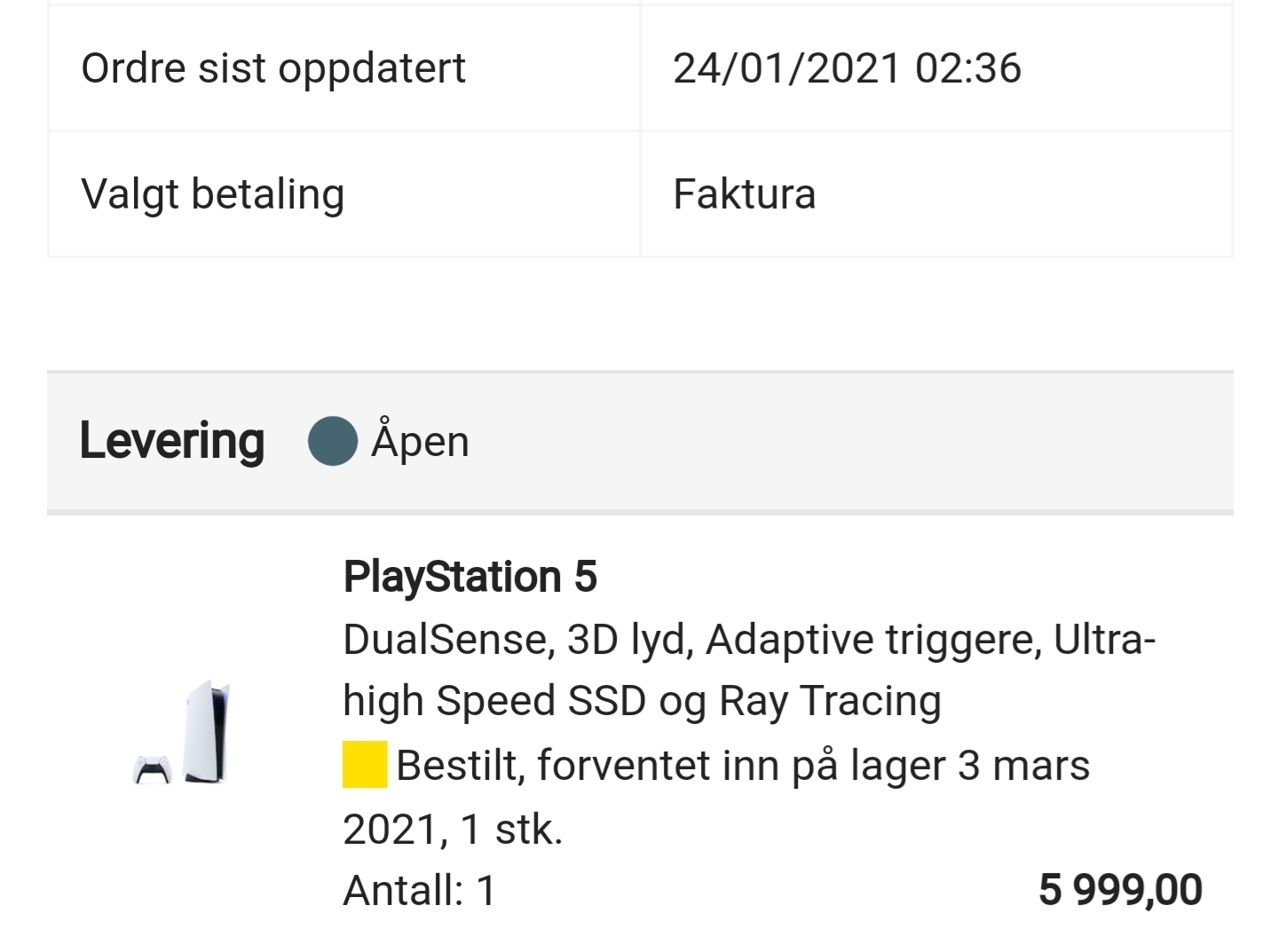Select the Faktura payment value cell

[936, 194]
